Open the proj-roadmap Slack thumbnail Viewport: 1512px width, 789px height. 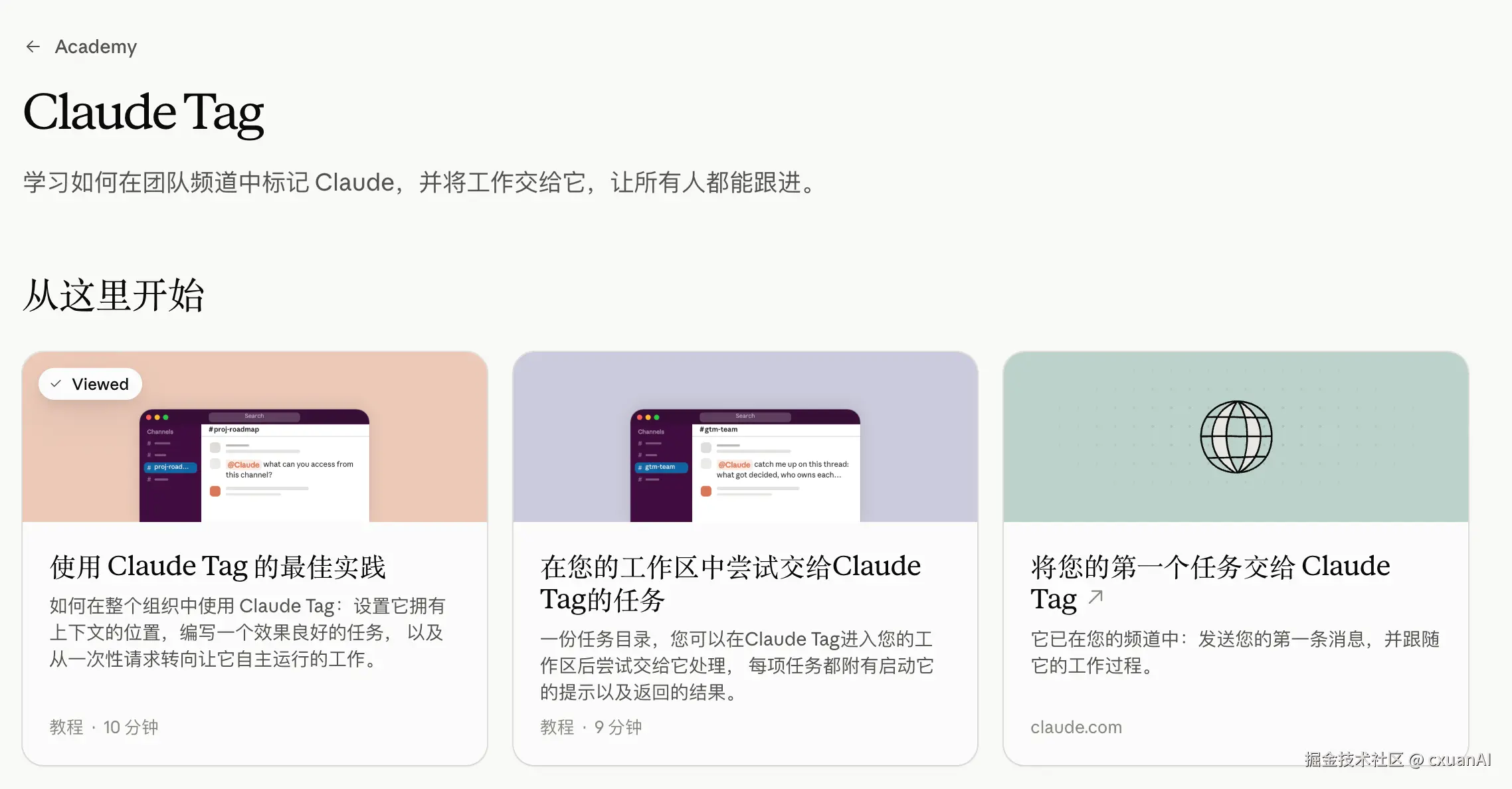tap(254, 465)
